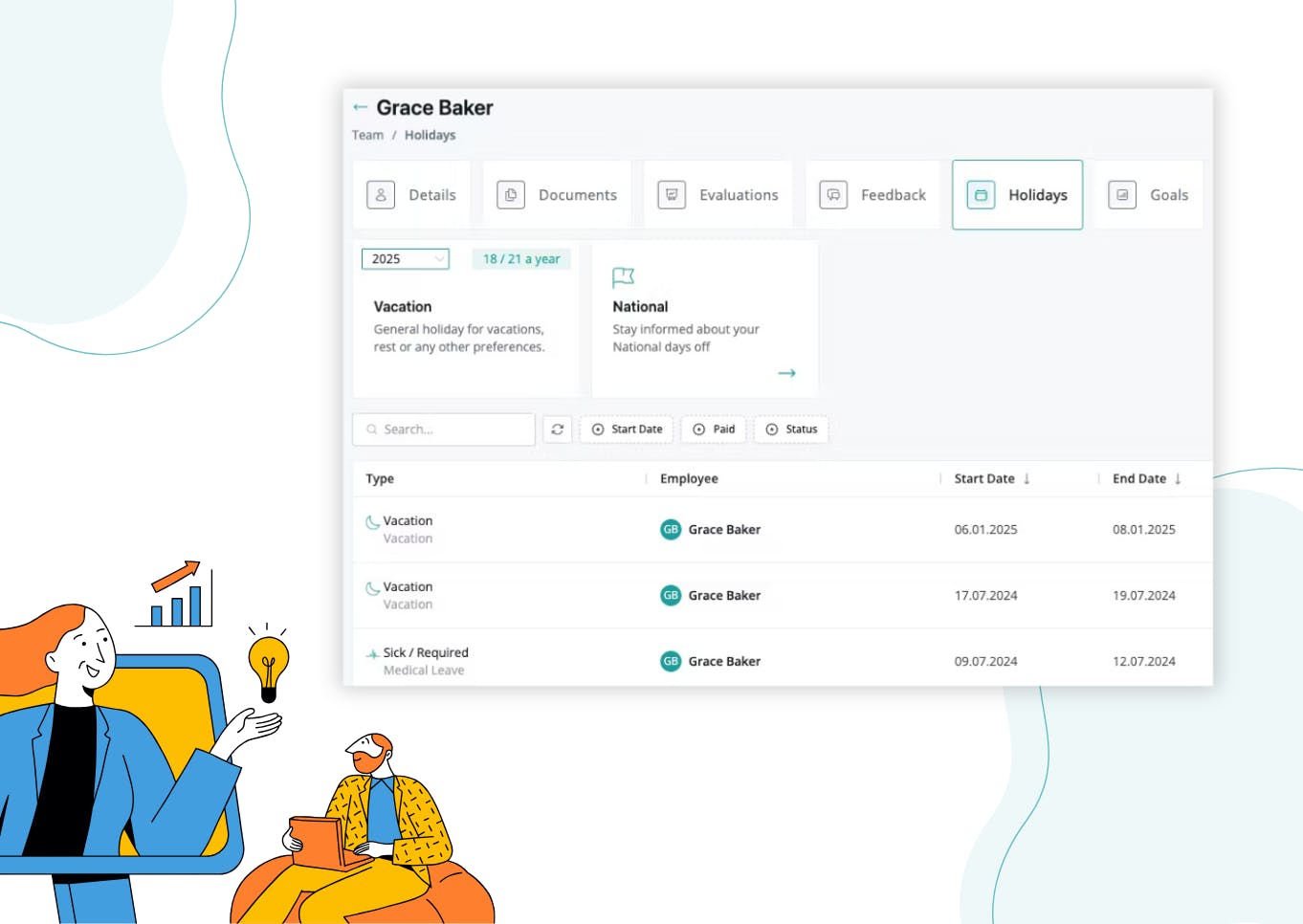Refresh the holidays list
This screenshot has height=924, width=1303.
click(x=557, y=429)
